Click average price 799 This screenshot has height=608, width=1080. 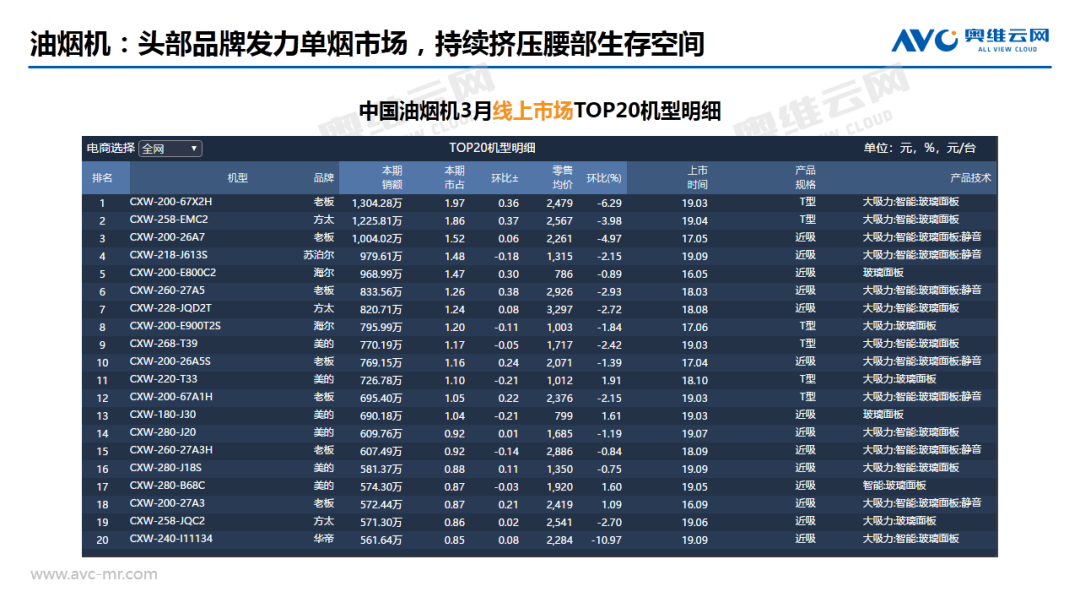563,416
